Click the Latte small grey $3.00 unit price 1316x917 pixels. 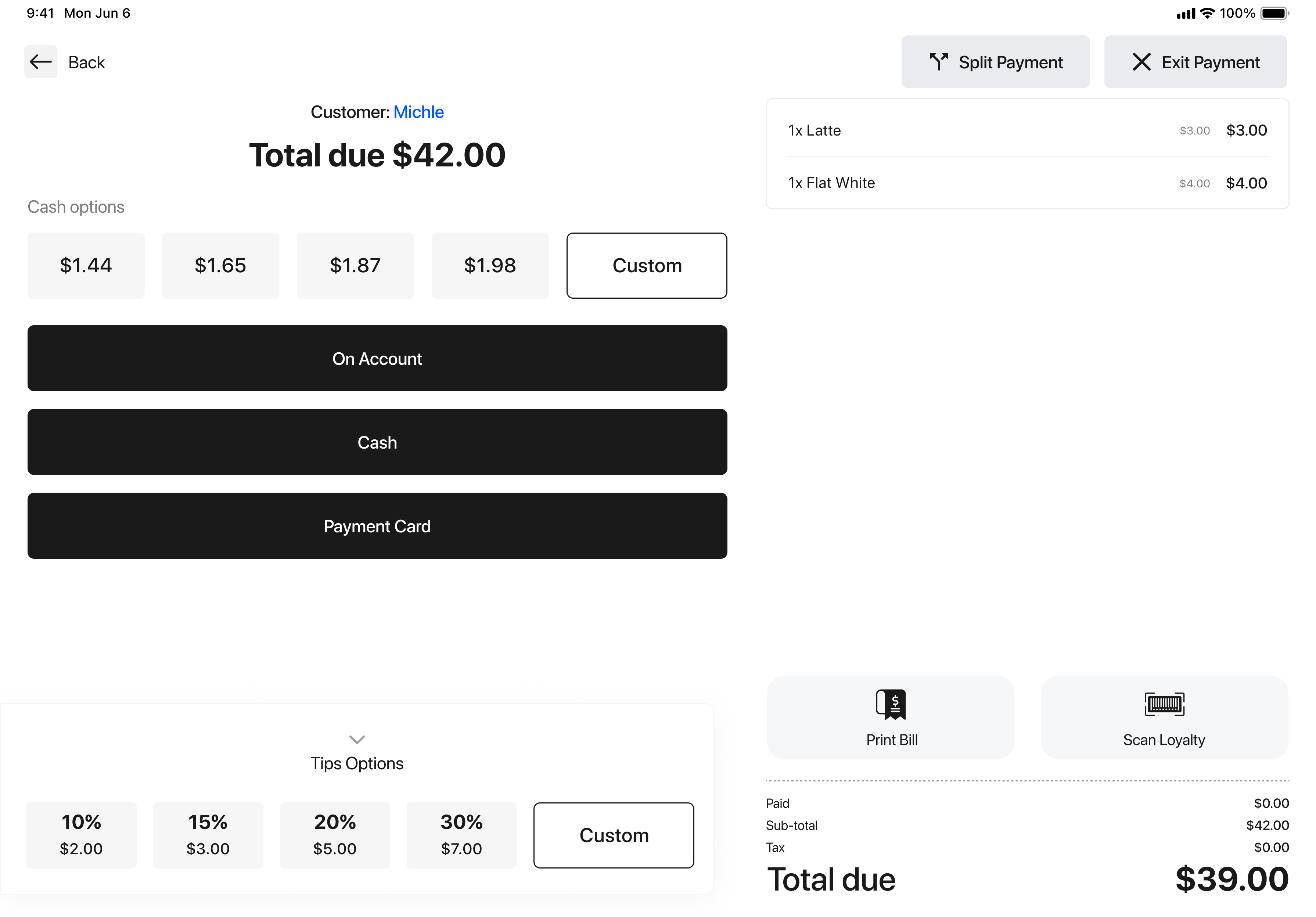click(1194, 131)
